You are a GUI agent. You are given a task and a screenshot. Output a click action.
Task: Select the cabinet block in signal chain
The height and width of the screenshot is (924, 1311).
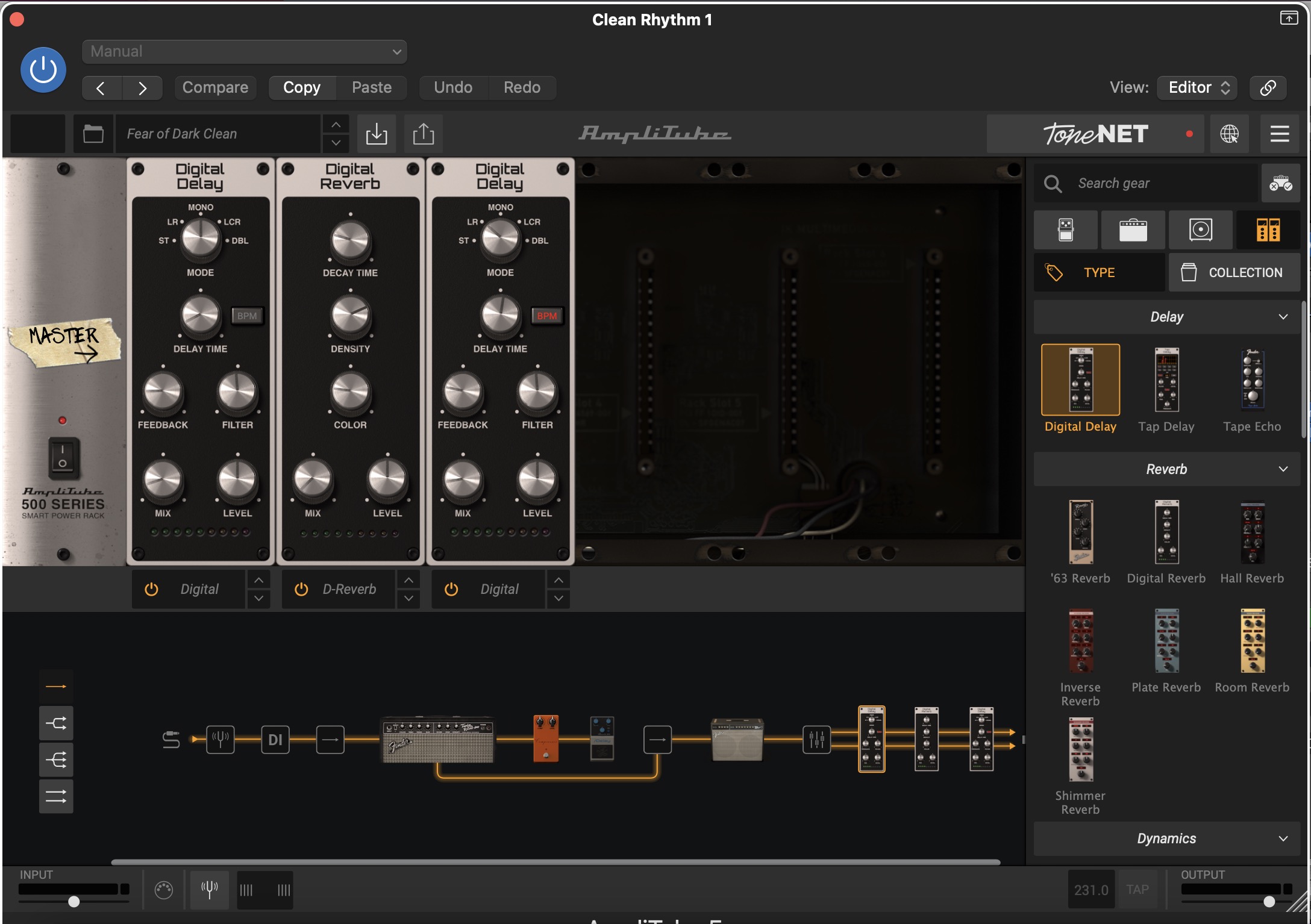tap(737, 740)
